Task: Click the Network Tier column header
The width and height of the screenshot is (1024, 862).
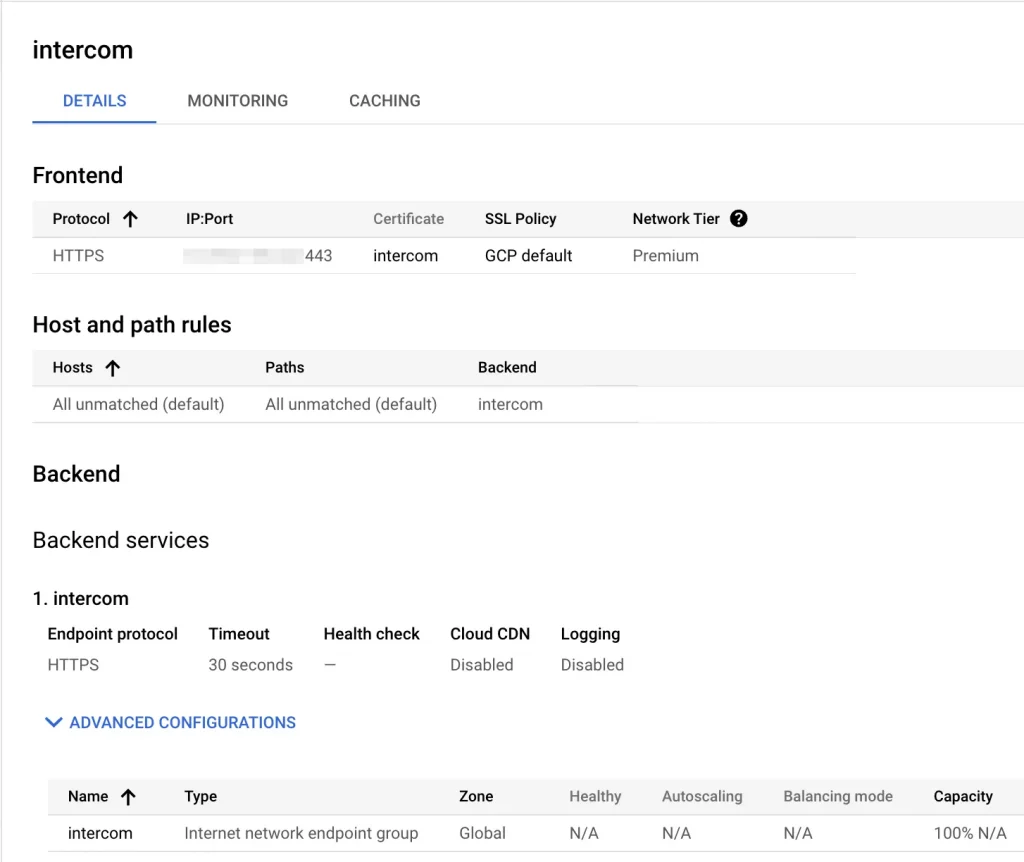Action: click(x=676, y=219)
